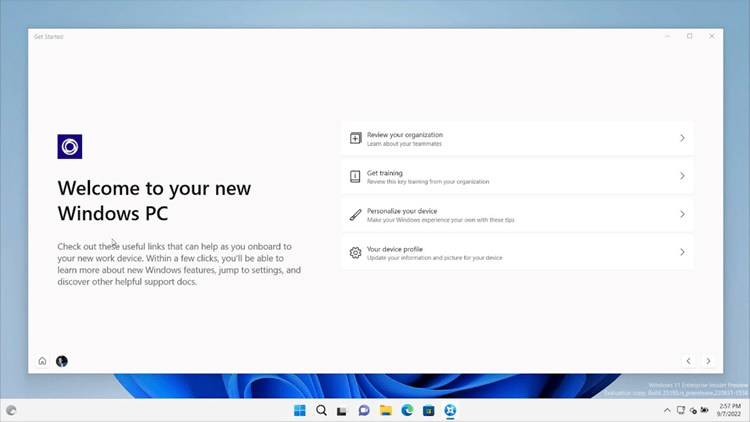
Task: Open the Get training link
Action: 385,173
